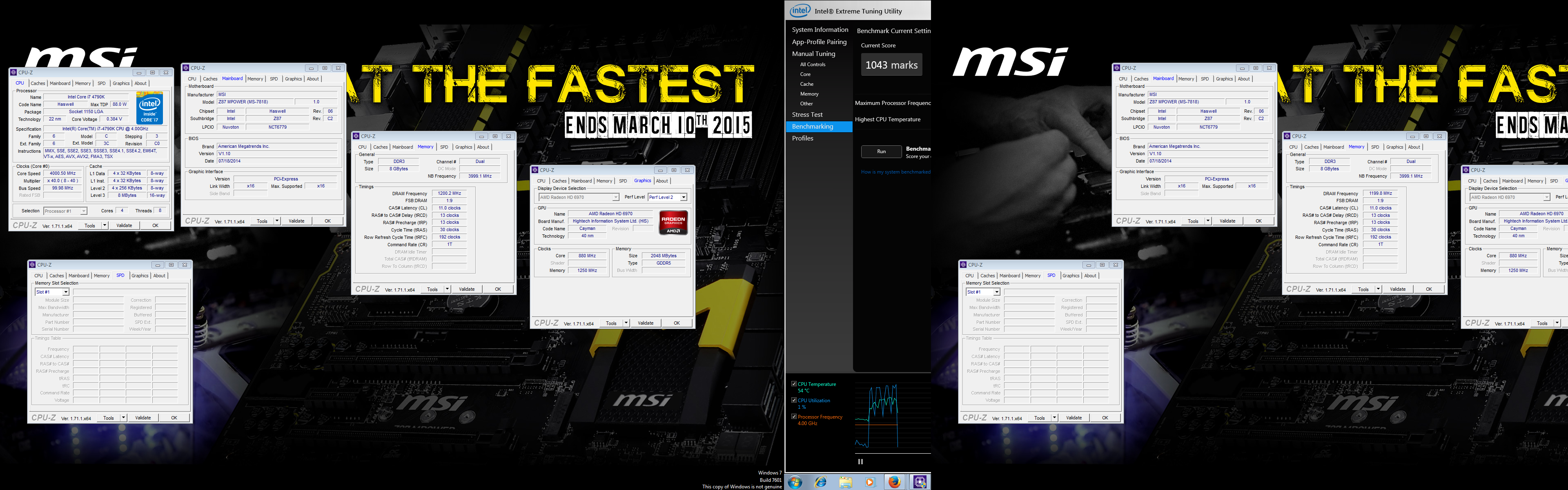Screen dimensions: 1568x490
Task: Open SPD tab in window showing 1200.2 MHz
Action: tap(444, 147)
